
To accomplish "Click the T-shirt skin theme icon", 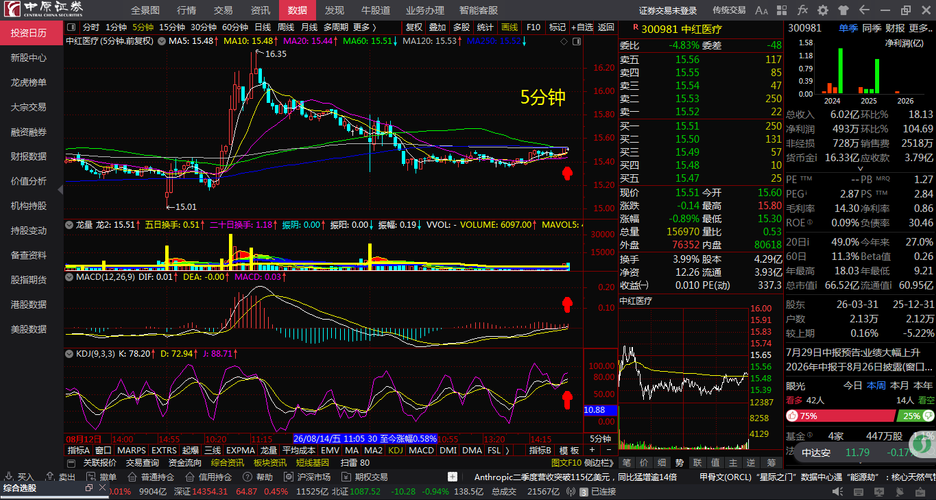I will click(x=843, y=10).
